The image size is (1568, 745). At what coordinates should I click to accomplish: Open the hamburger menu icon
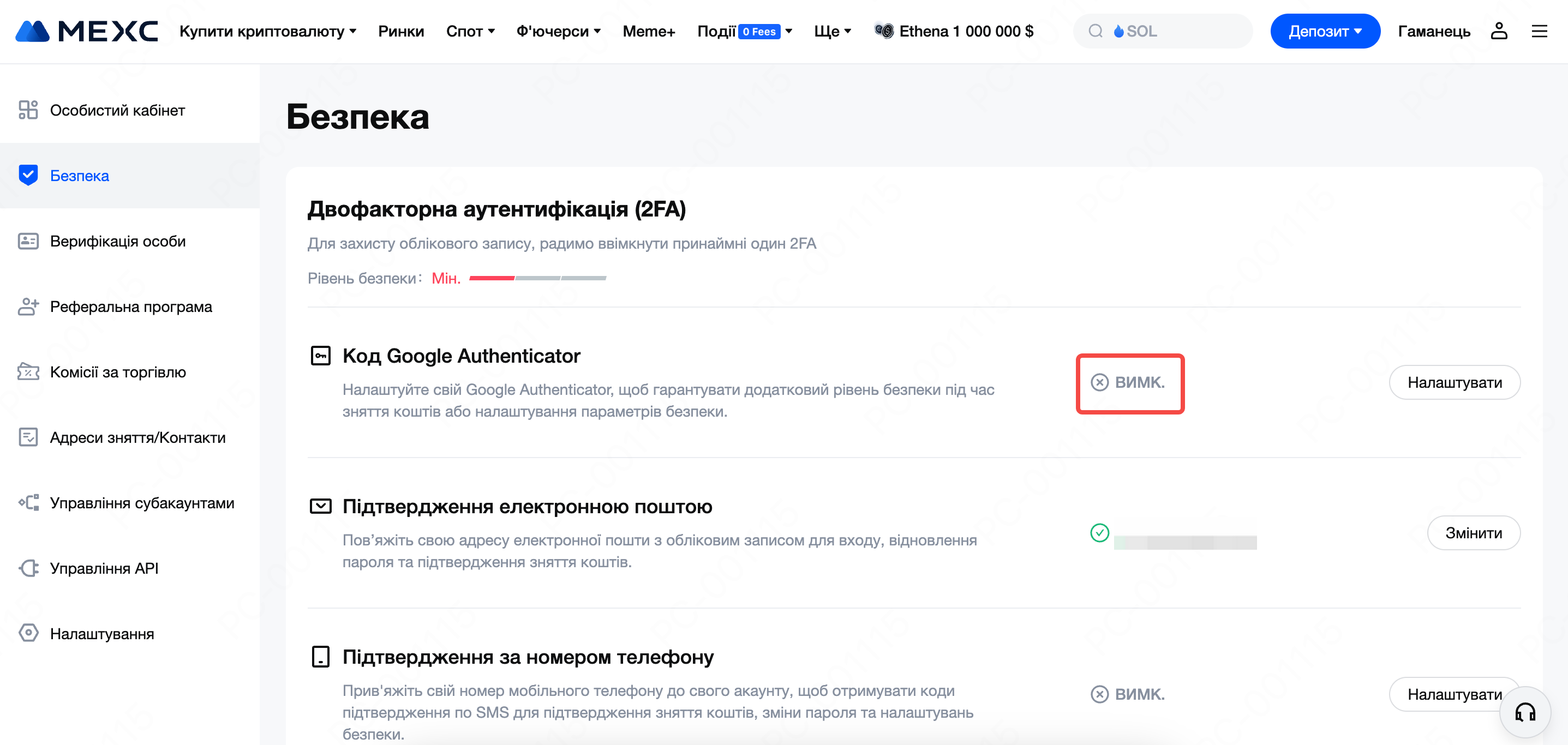click(1539, 31)
